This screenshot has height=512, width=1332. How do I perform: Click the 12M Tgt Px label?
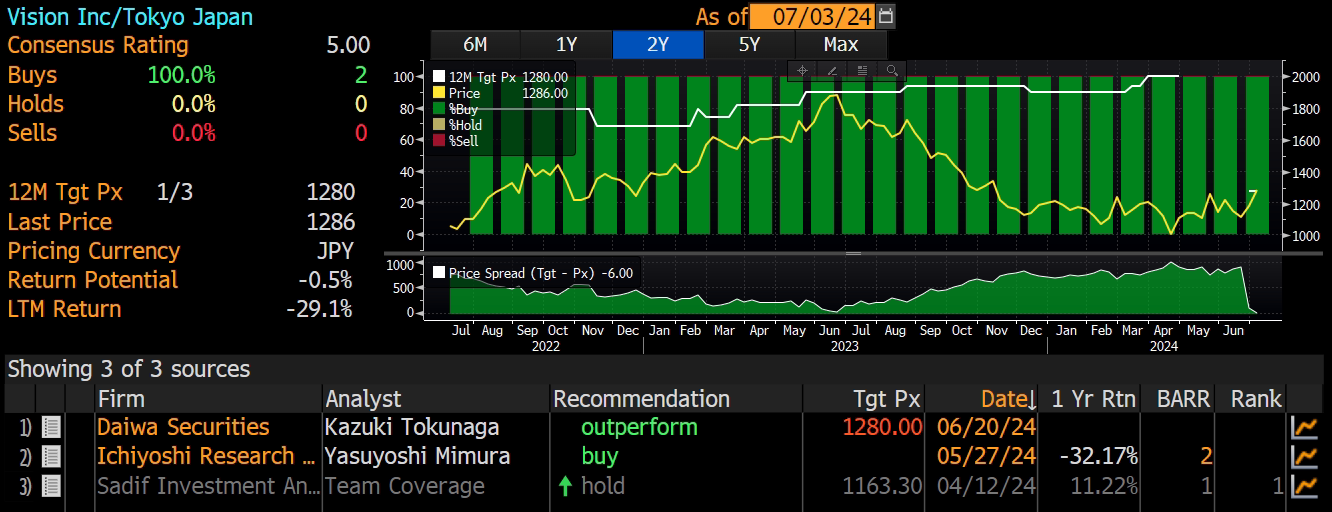pos(68,192)
